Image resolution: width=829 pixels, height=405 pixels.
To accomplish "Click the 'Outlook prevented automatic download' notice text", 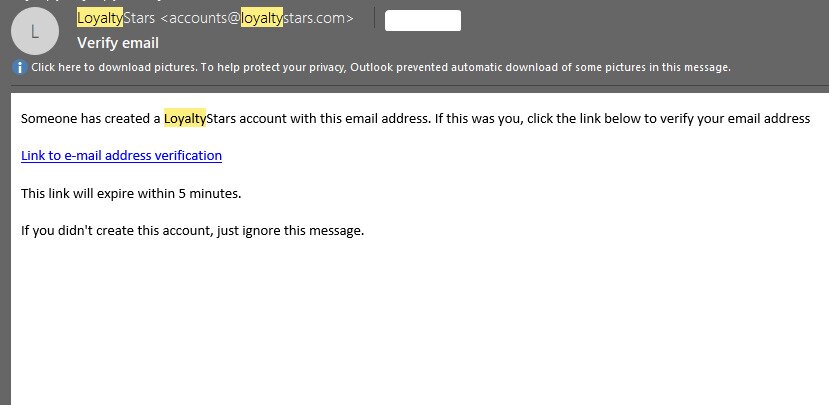I will (540, 68).
